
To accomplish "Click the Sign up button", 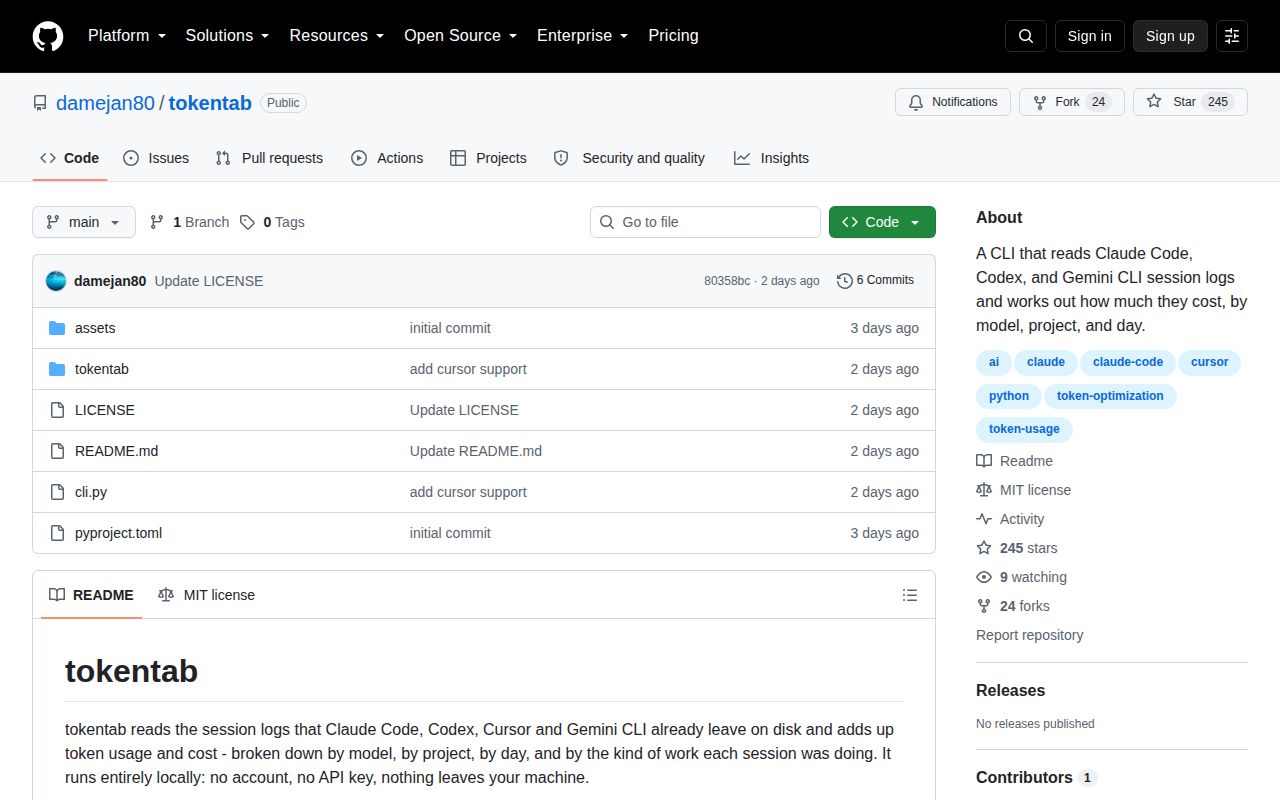I will [1170, 36].
